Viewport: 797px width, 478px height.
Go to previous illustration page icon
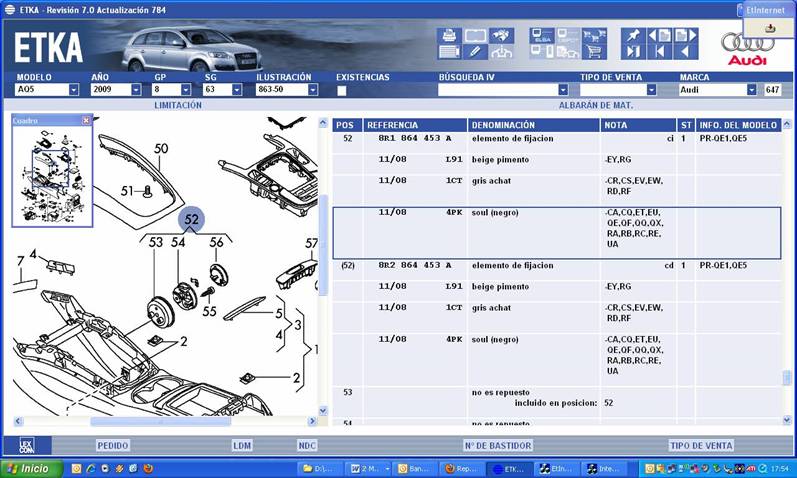point(659,36)
